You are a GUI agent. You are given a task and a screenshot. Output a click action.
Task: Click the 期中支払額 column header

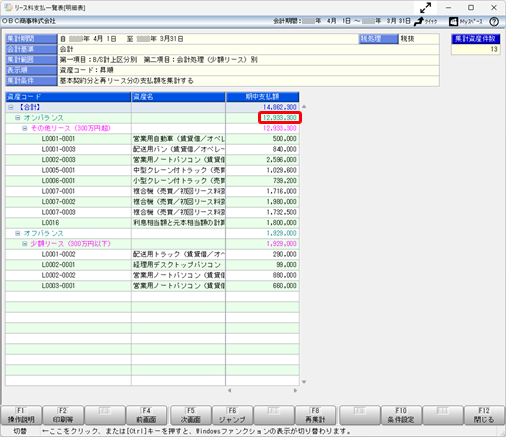click(x=263, y=97)
